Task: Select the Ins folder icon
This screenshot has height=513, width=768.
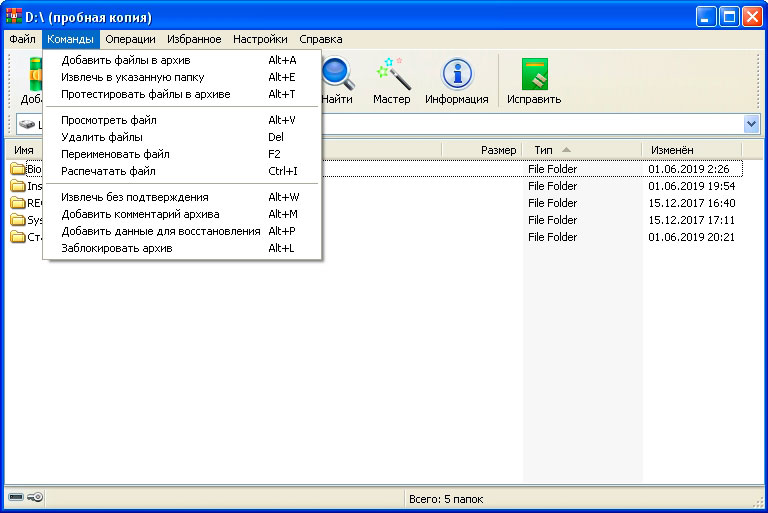Action: point(18,186)
